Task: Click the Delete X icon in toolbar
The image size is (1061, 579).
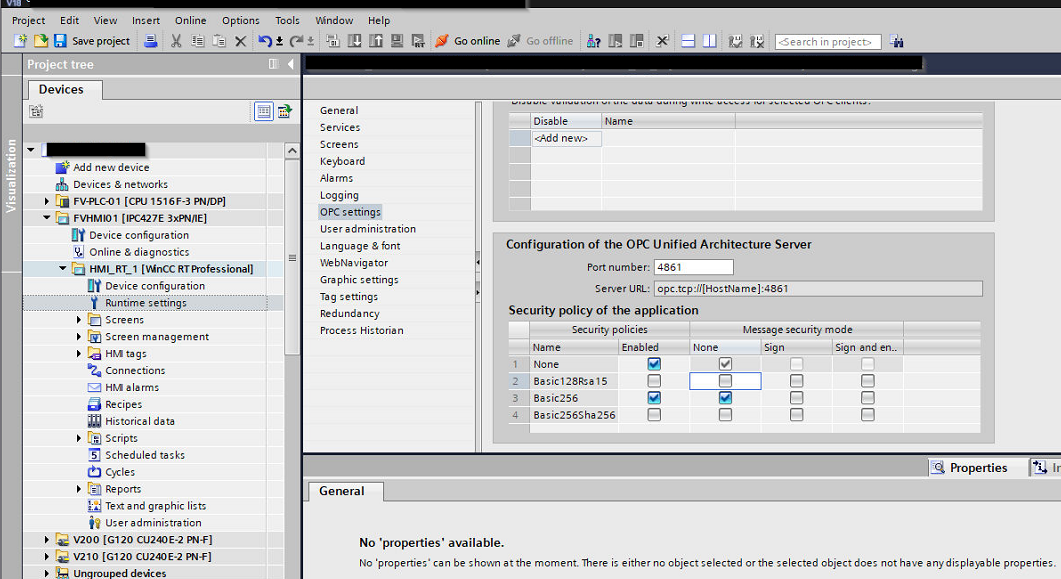Action: (240, 41)
